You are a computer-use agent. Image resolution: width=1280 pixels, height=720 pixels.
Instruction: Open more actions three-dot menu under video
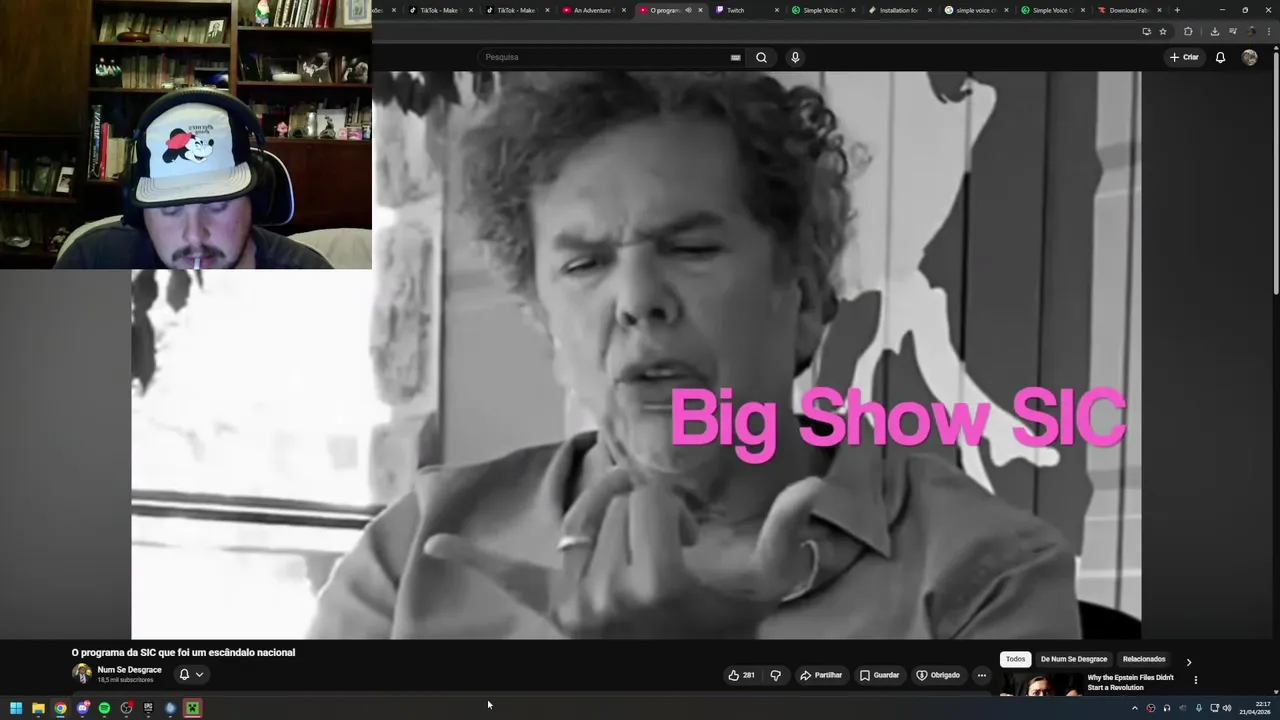point(982,675)
